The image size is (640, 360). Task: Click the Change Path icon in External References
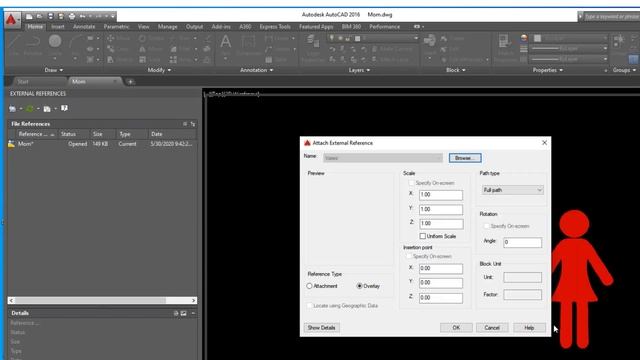click(x=47, y=109)
